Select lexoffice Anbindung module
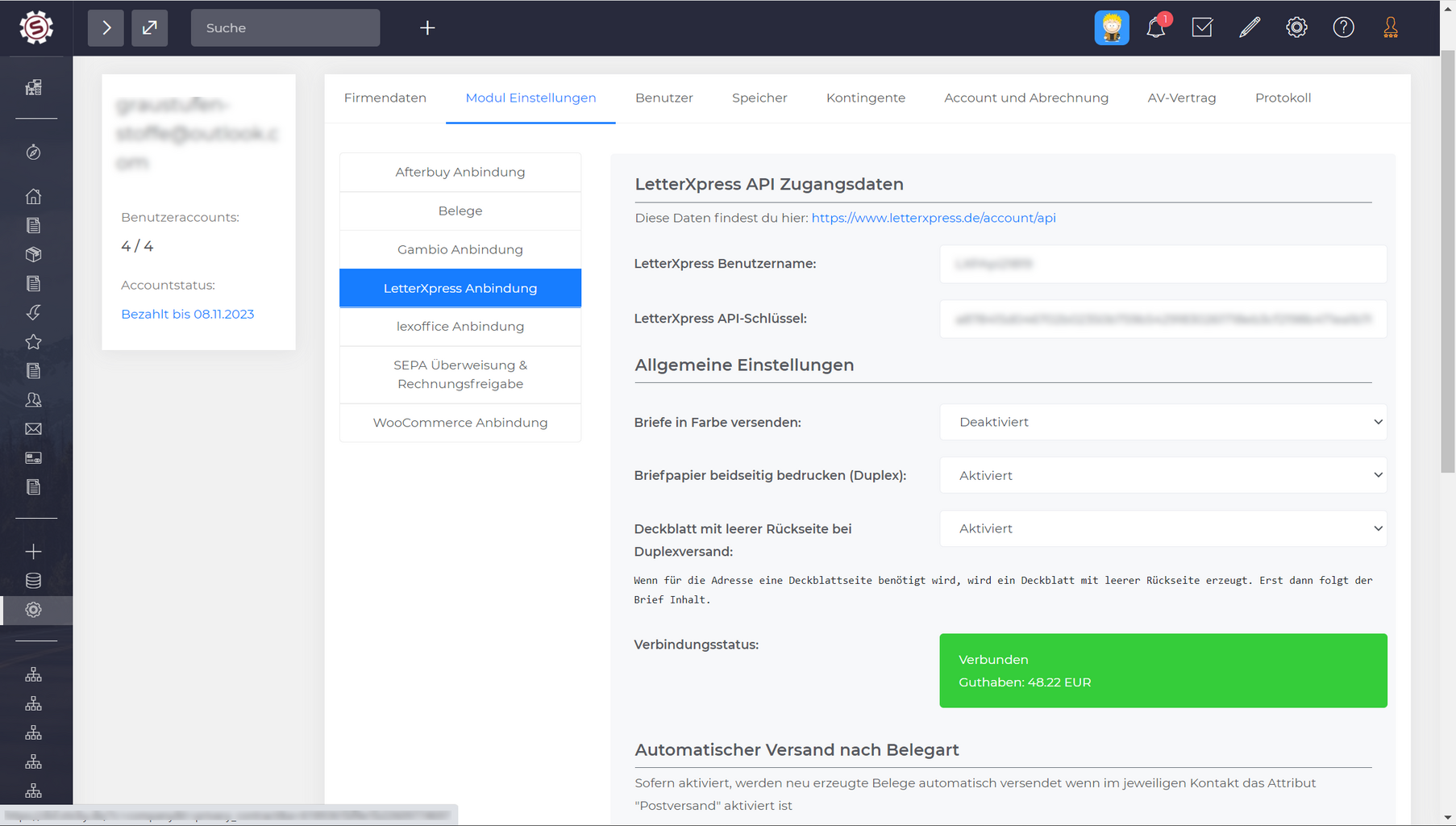Image resolution: width=1456 pixels, height=826 pixels. click(x=460, y=327)
